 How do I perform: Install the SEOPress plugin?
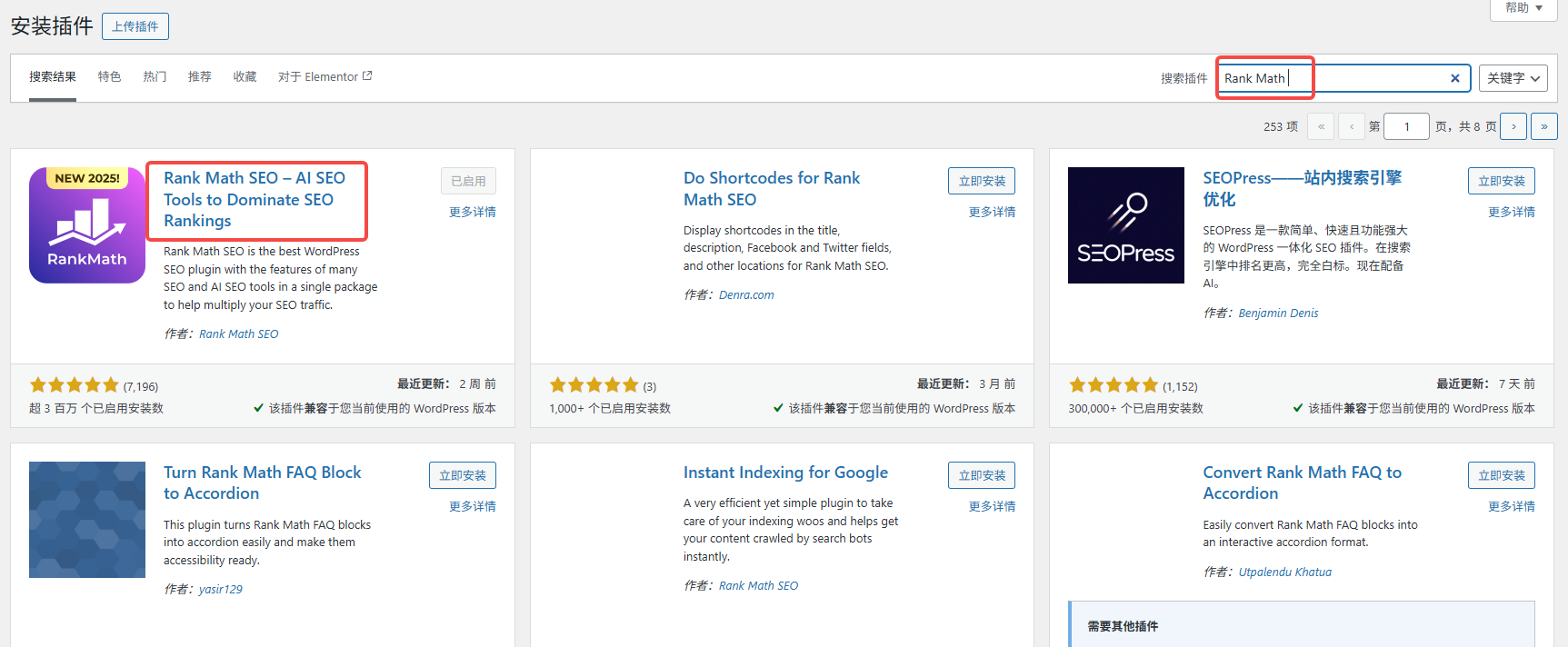point(1501,181)
